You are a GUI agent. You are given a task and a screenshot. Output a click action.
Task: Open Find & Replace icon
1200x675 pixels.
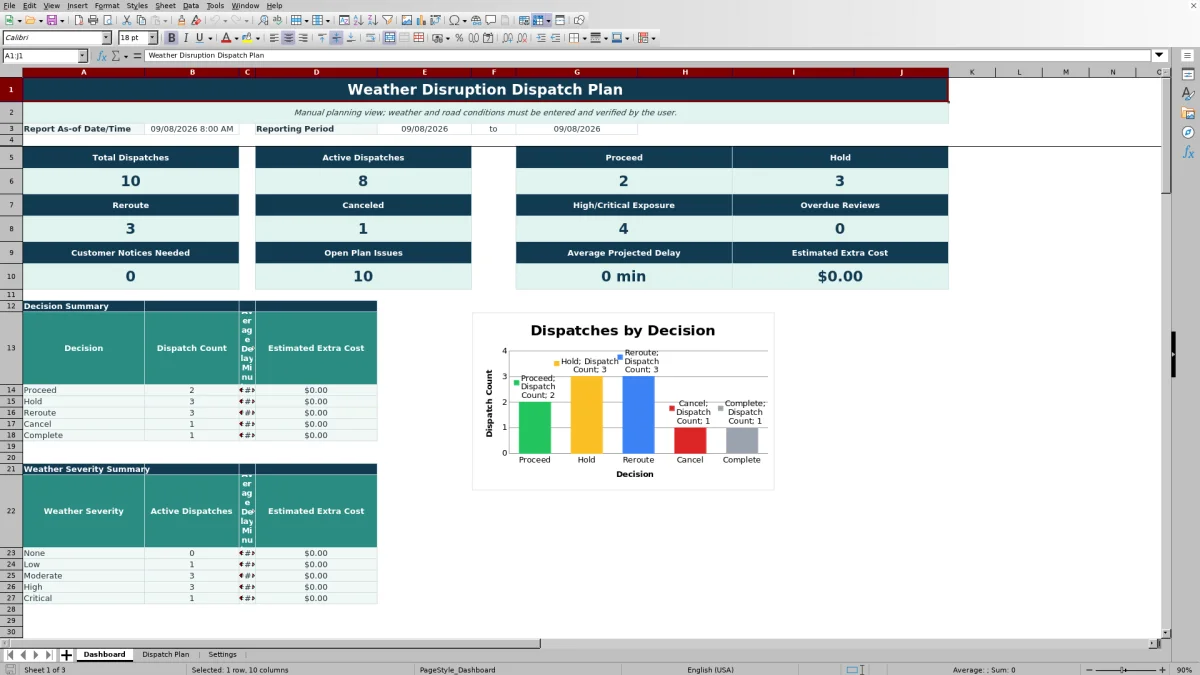pos(263,20)
